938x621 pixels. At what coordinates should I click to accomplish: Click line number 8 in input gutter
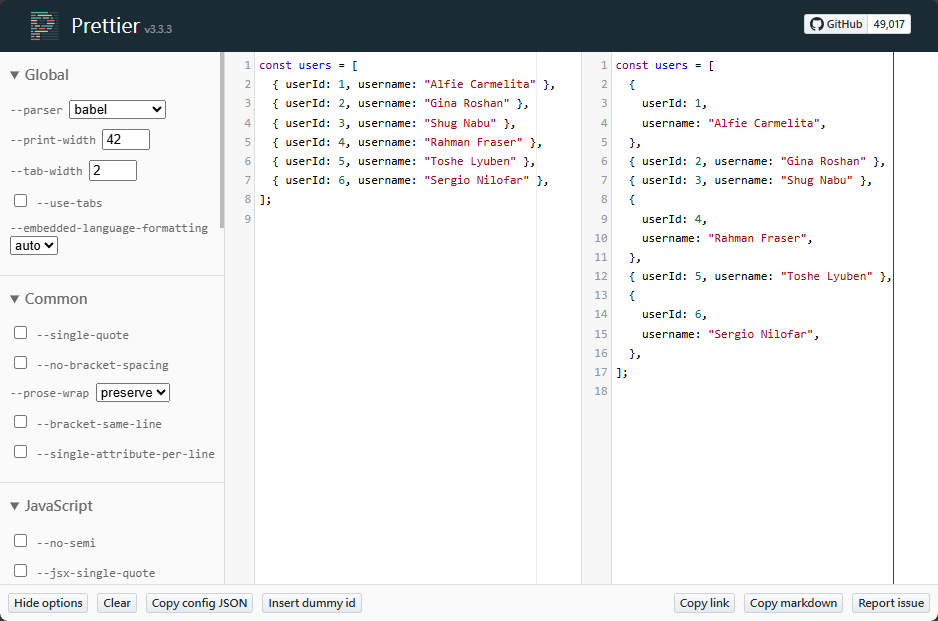248,199
